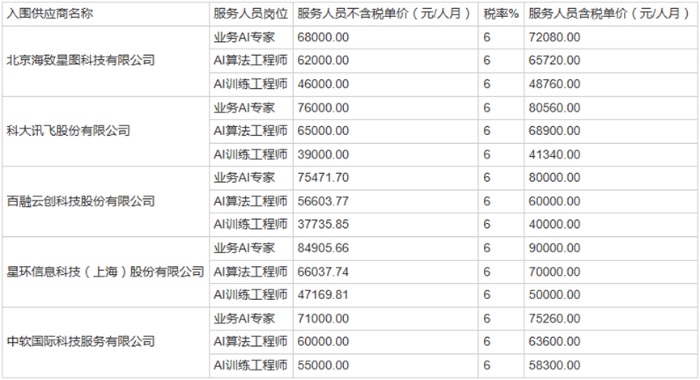Viewport: 700px width, 380px height.
Task: Click the 星环信息科技（上海）股份有限公司 cell
Action: (106, 272)
